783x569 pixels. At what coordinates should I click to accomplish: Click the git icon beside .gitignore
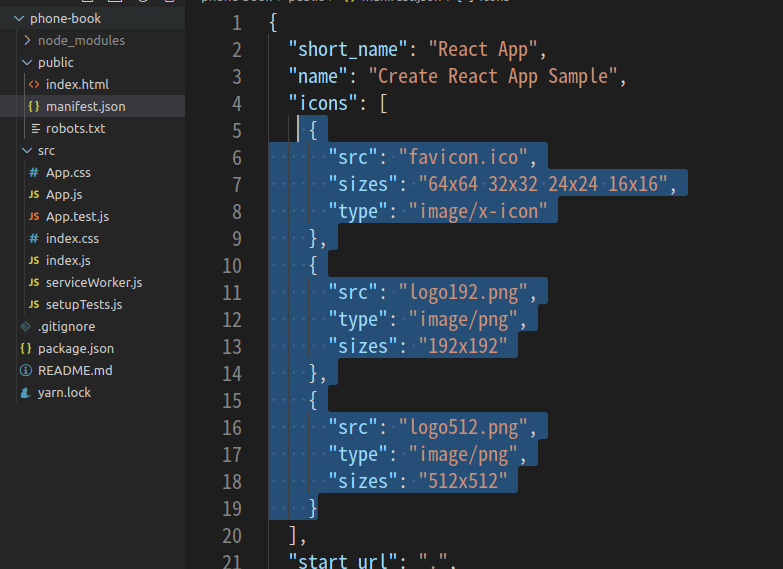tap(25, 326)
